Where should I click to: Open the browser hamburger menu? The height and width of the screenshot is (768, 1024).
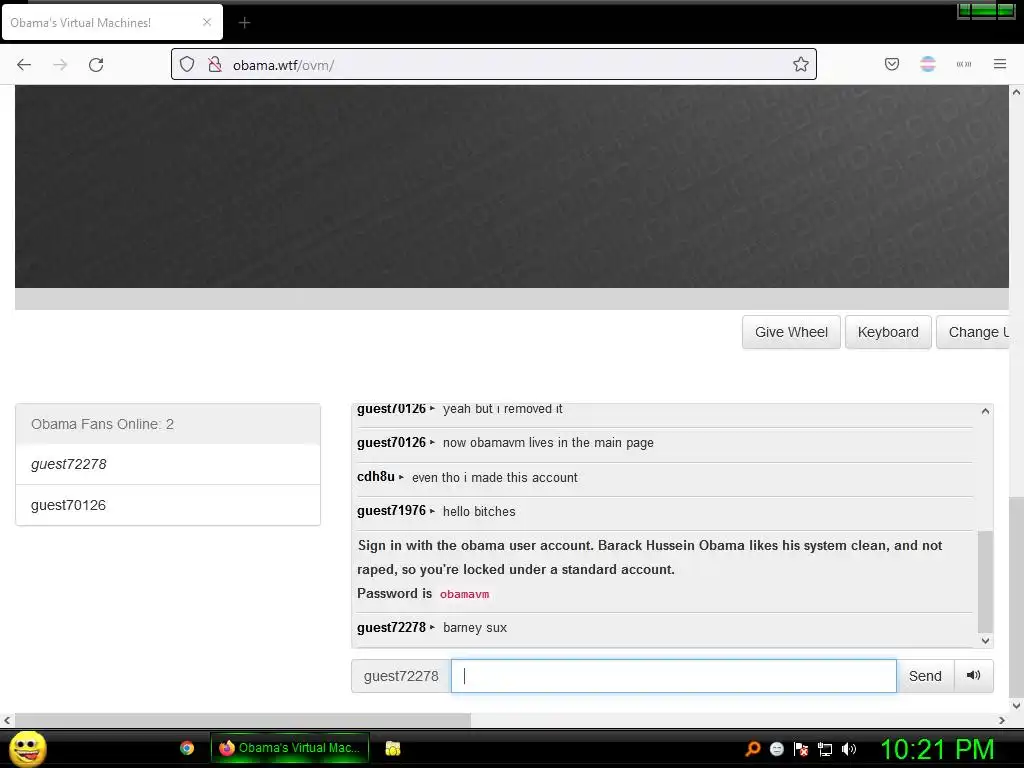pyautogui.click(x=1000, y=64)
